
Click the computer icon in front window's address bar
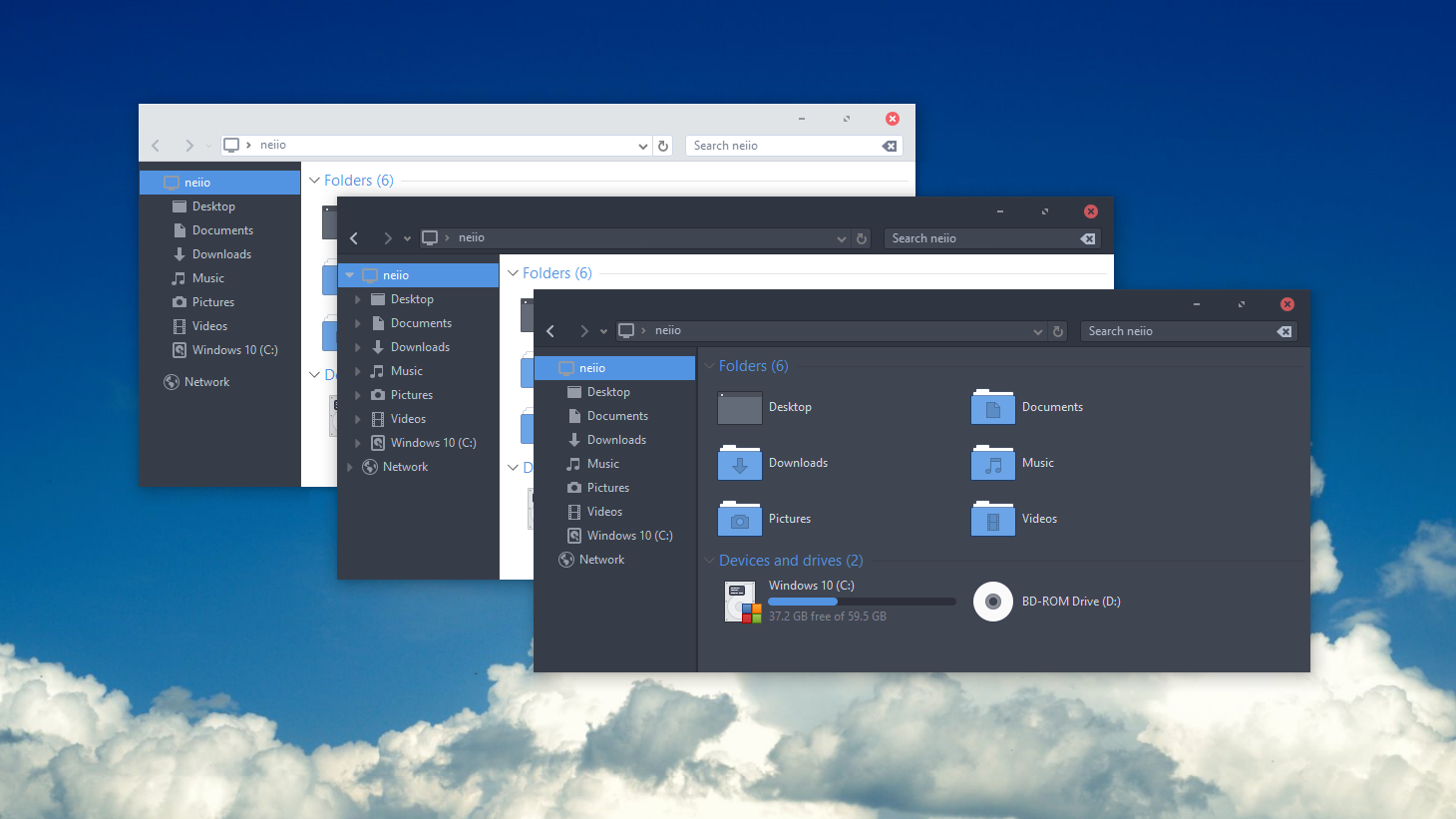click(626, 330)
